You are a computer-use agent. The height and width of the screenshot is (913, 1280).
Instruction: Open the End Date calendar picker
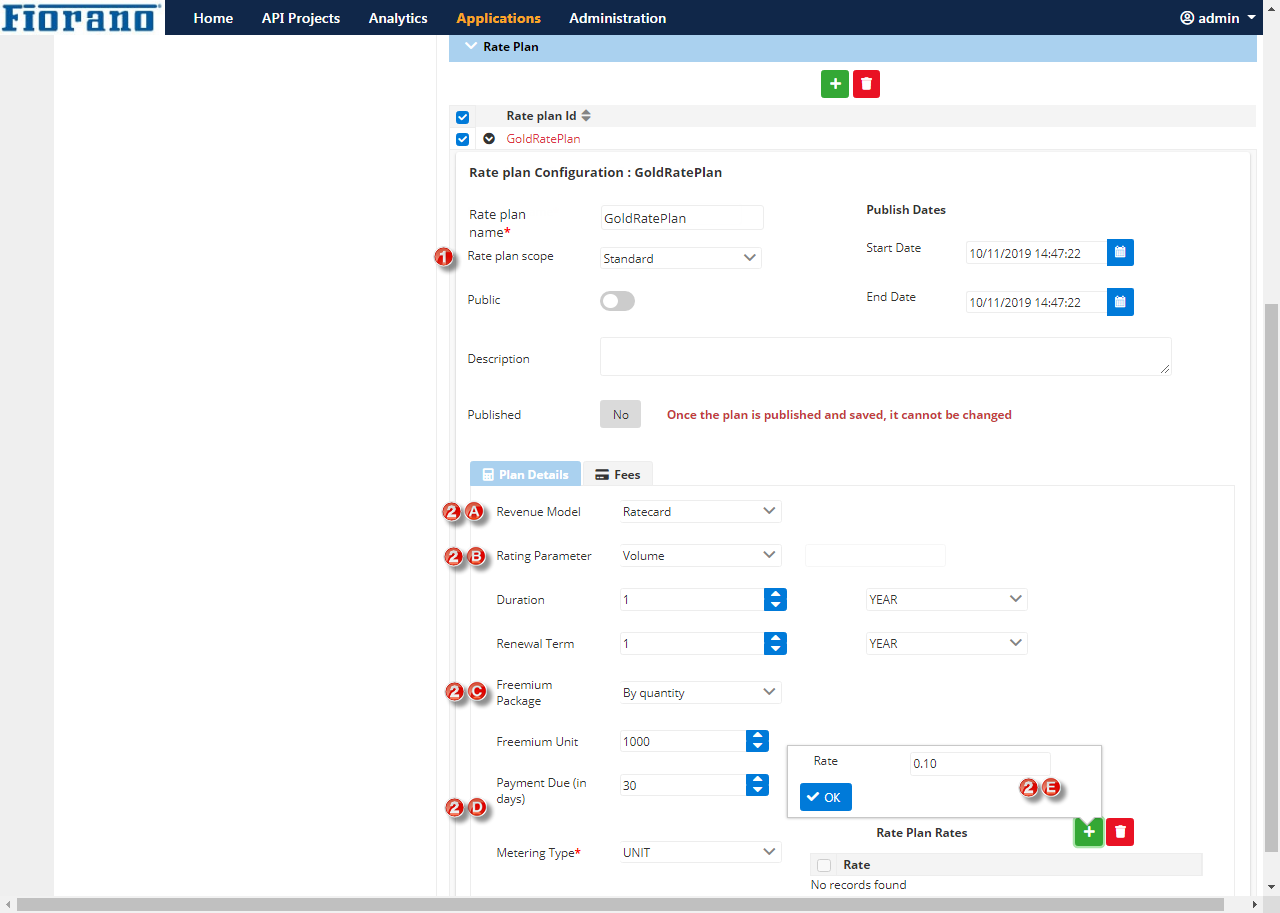[x=1120, y=302]
